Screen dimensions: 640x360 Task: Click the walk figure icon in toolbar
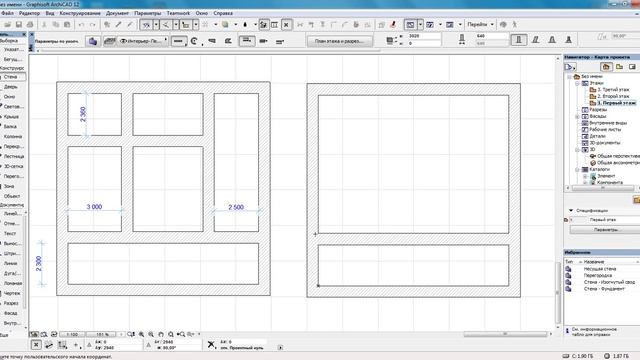pos(515,24)
